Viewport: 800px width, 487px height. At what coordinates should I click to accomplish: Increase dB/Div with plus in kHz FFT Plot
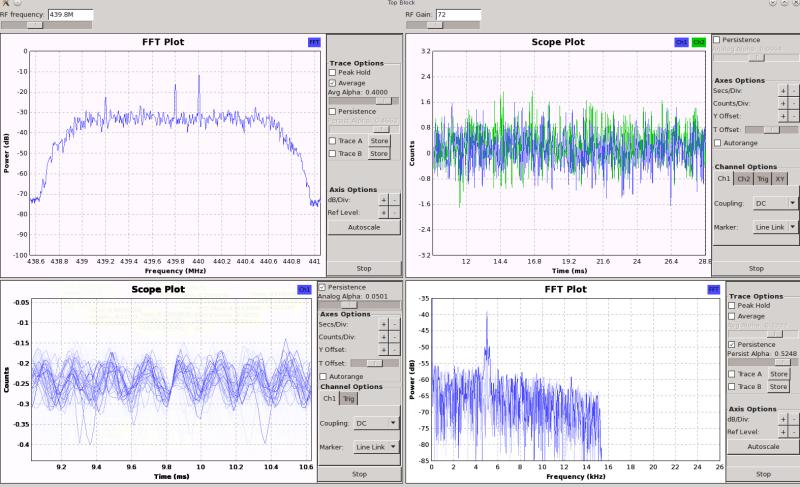click(783, 420)
